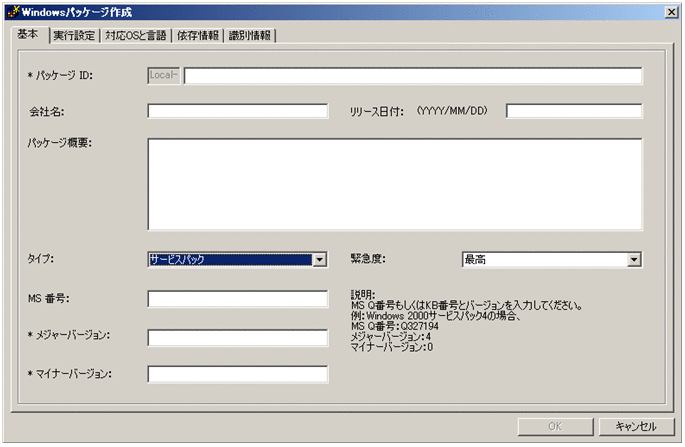The image size is (685, 447).
Task: Click the マイナーバージョン input field
Action: click(x=238, y=374)
